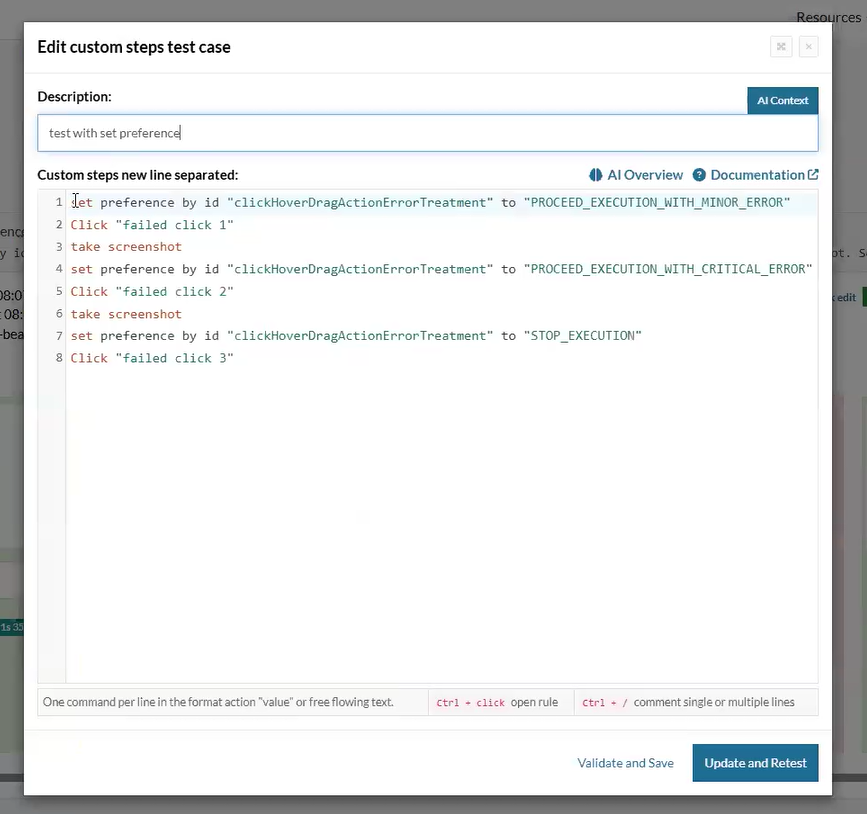Image resolution: width=867 pixels, height=814 pixels.
Task: Place cursor on line 2 'Click "failed click 1"'
Action: pos(152,225)
